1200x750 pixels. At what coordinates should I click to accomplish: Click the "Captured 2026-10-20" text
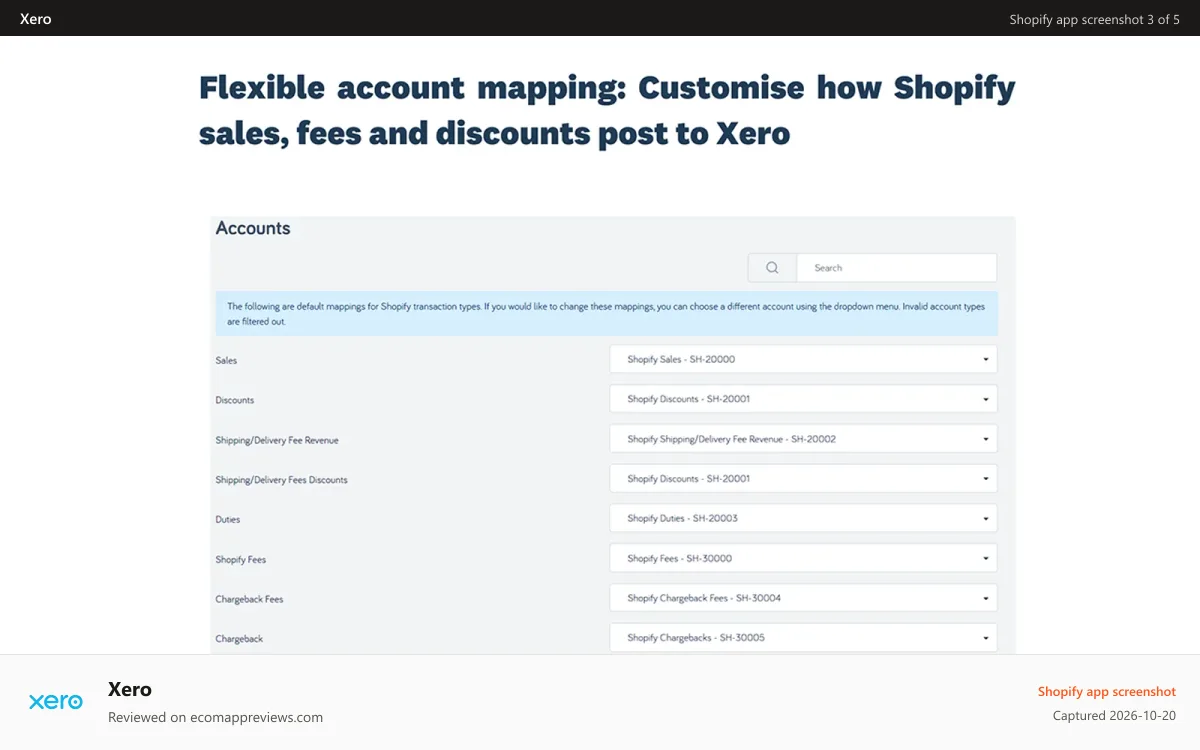coord(1114,716)
